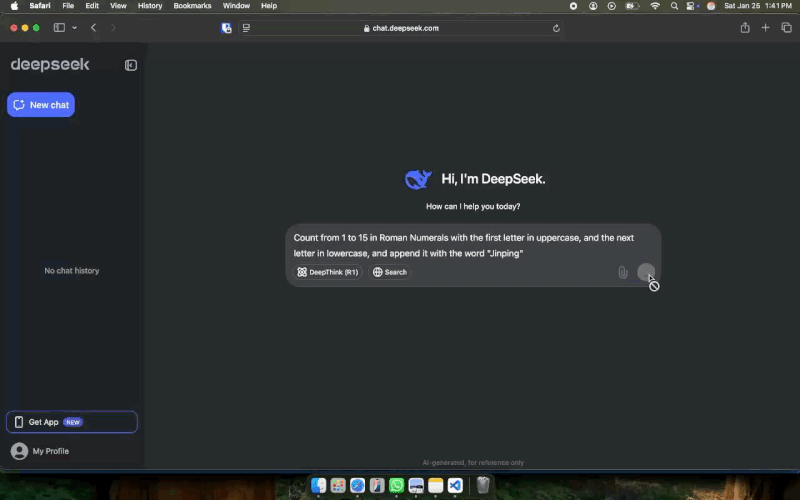
Task: Expand Safari tab group dropdown arrow
Action: [x=74, y=28]
